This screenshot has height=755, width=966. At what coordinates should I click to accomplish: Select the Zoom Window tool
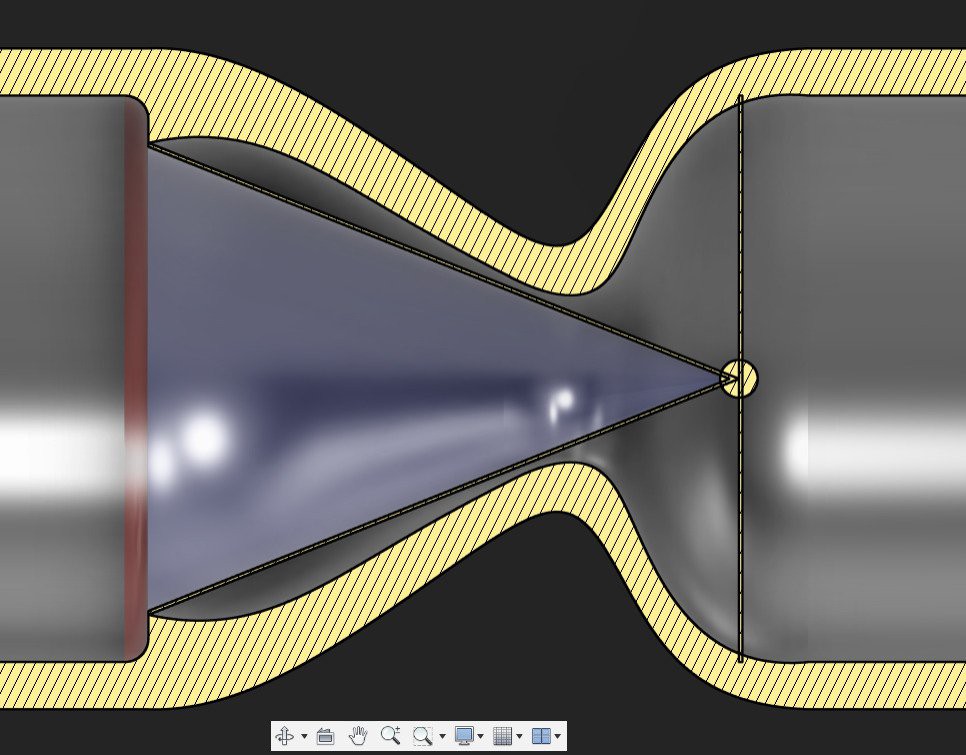[424, 737]
